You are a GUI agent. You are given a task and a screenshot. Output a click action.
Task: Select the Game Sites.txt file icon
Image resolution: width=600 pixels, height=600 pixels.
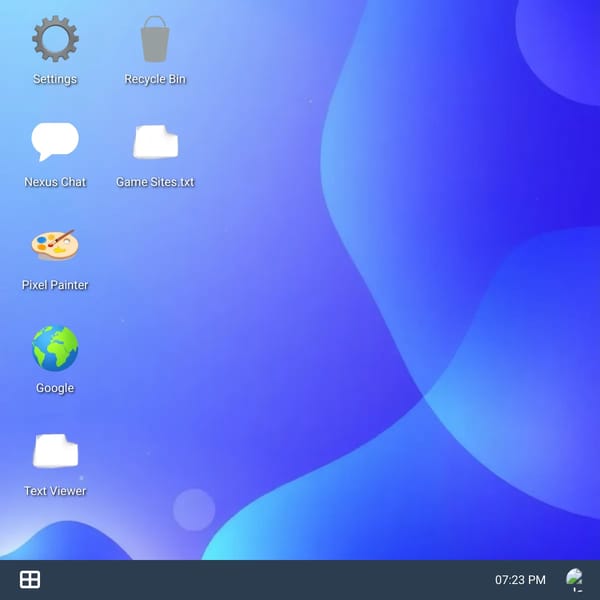point(155,142)
